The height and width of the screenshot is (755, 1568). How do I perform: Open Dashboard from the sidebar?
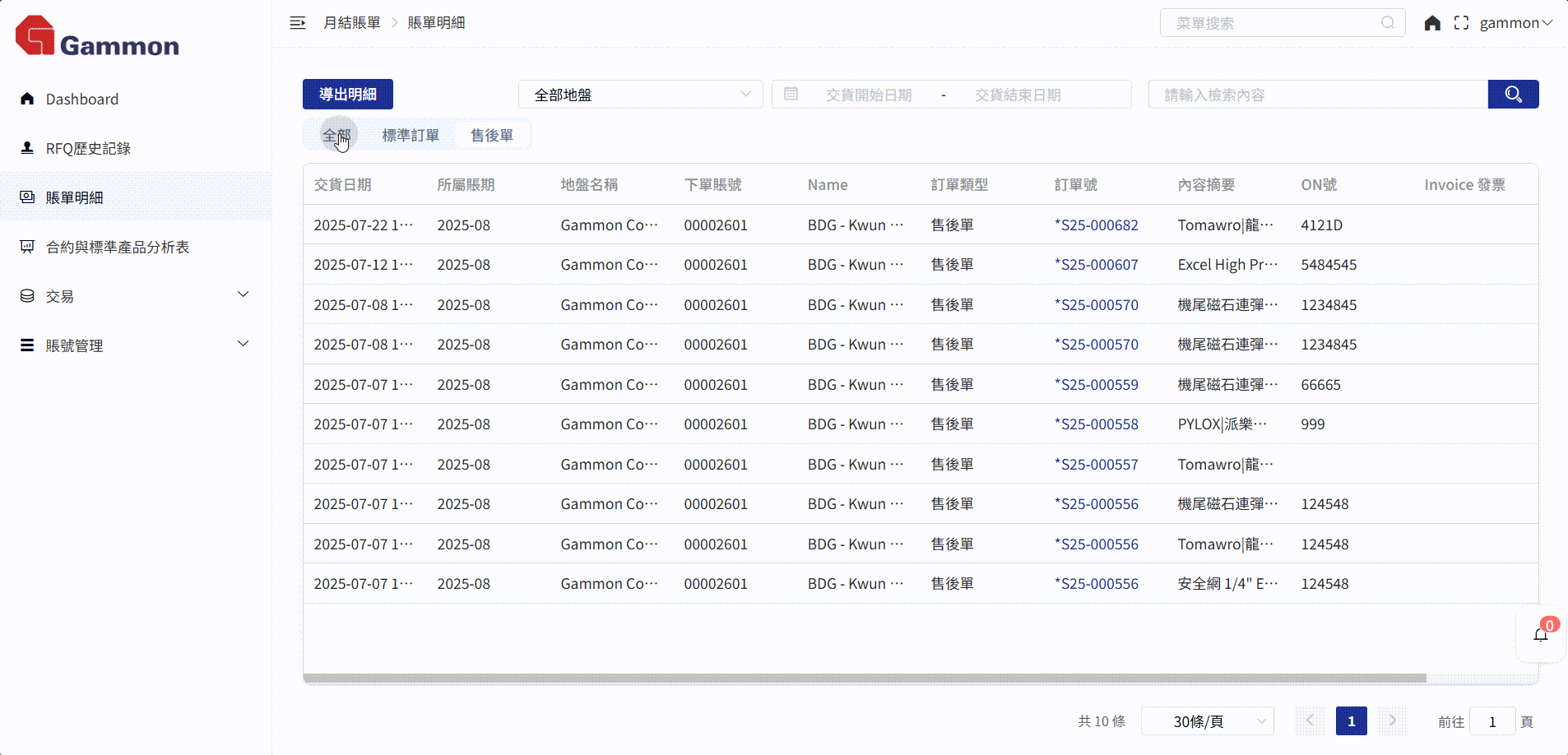[81, 99]
